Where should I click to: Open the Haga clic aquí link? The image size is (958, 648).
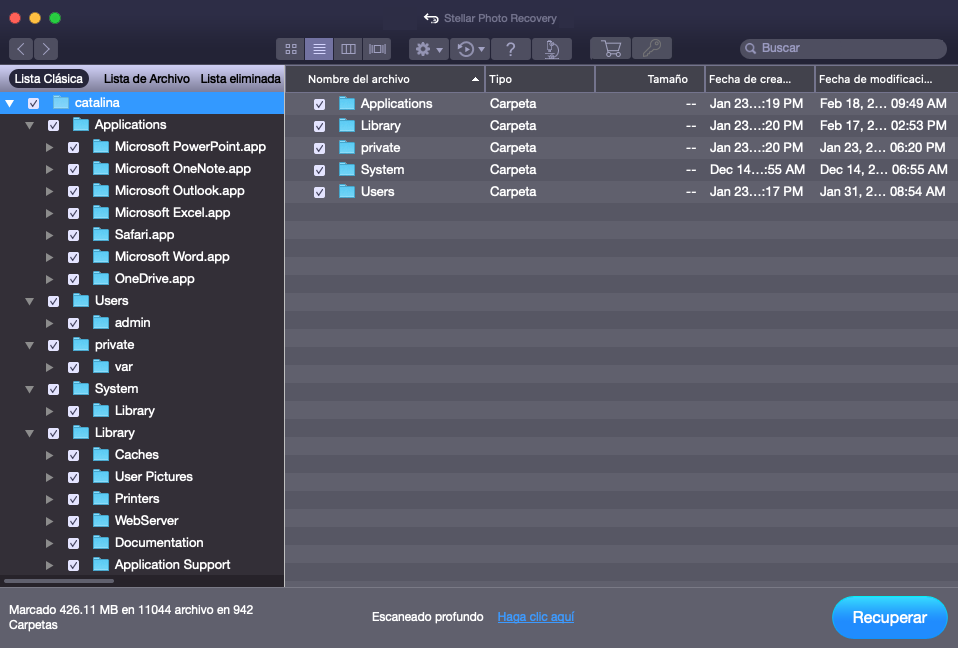click(536, 617)
